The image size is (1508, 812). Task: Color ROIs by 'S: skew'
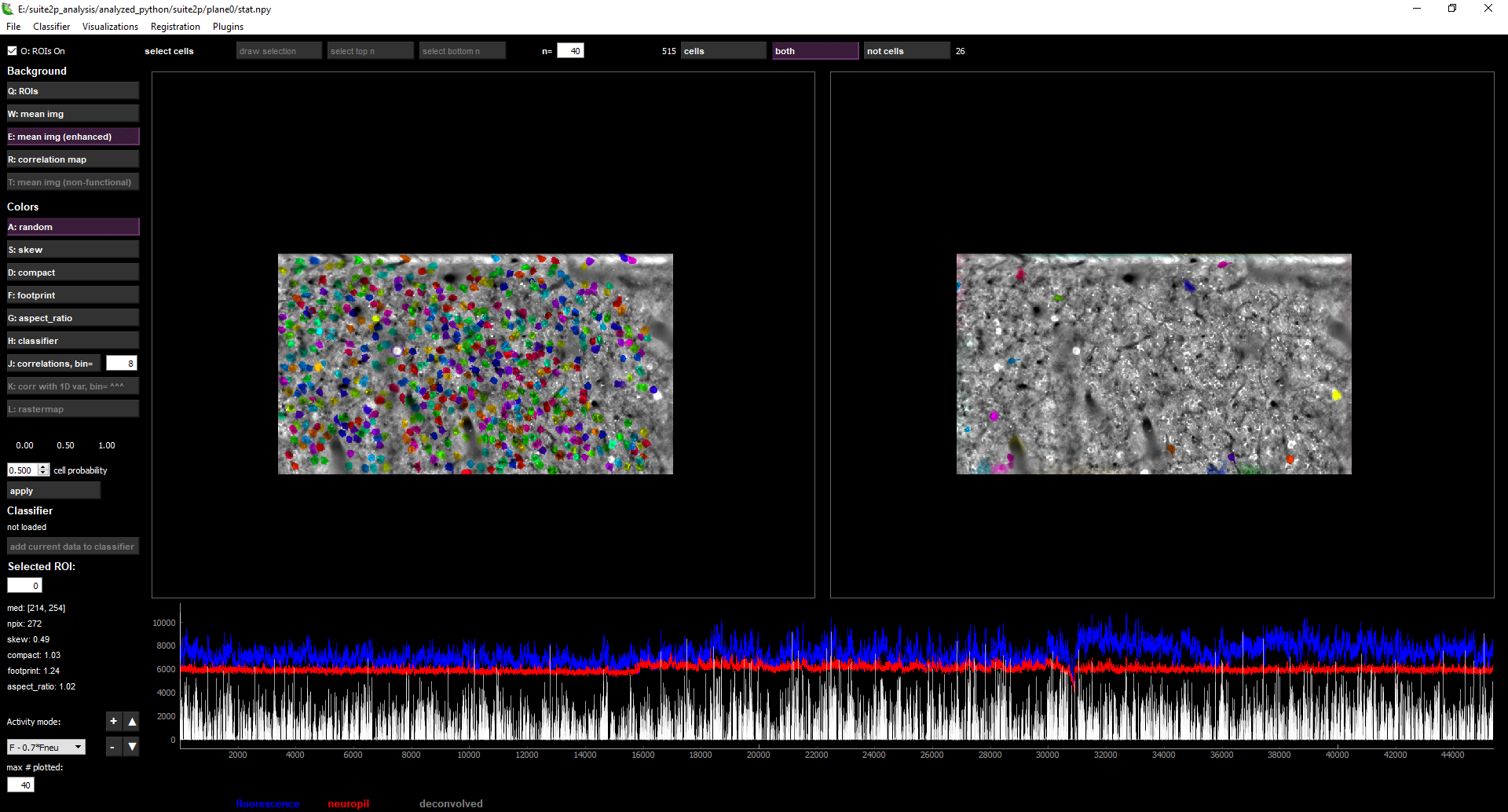pyautogui.click(x=72, y=249)
